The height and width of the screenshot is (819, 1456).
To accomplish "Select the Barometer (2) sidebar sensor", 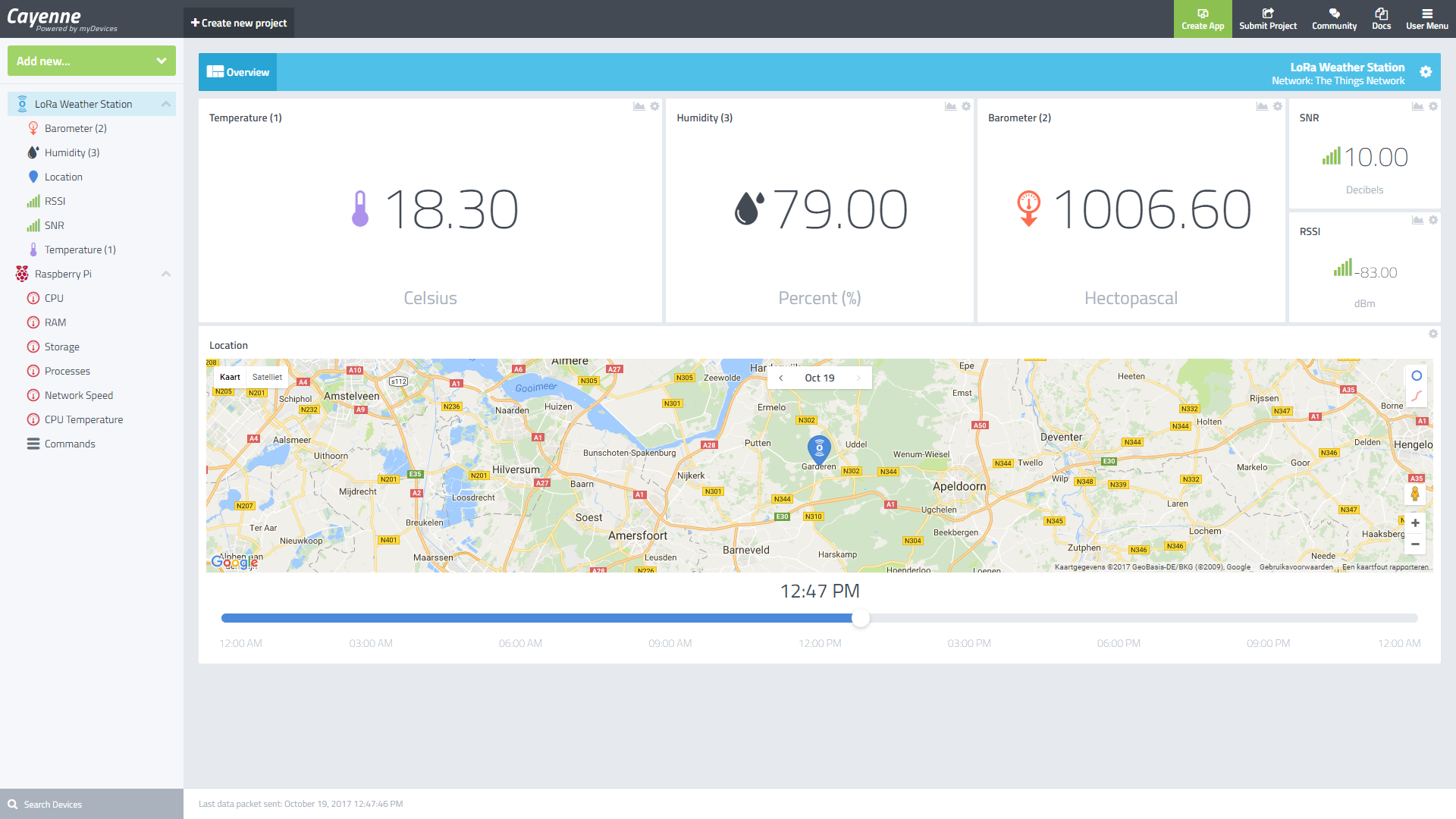I will 75,128.
